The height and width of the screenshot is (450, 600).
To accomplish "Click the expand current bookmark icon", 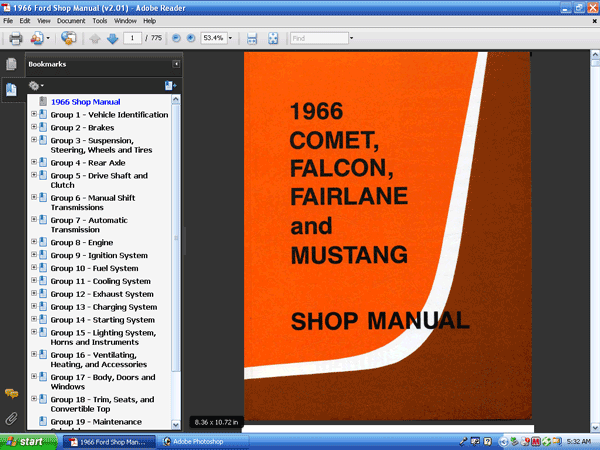I will point(170,86).
